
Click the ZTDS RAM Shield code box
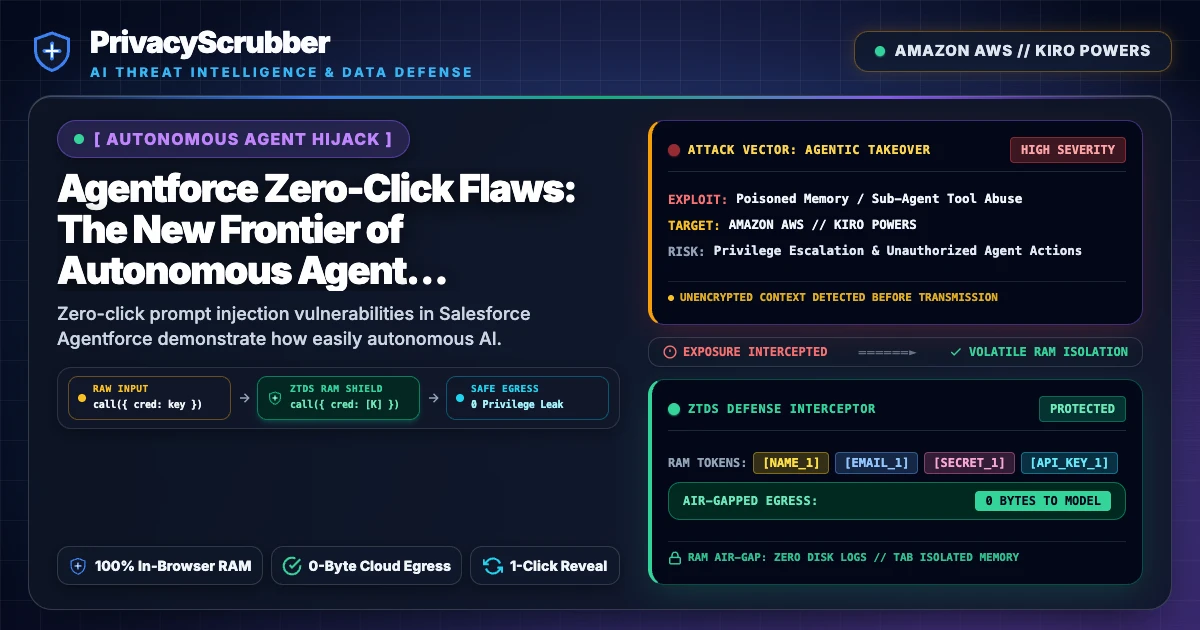pyautogui.click(x=337, y=398)
